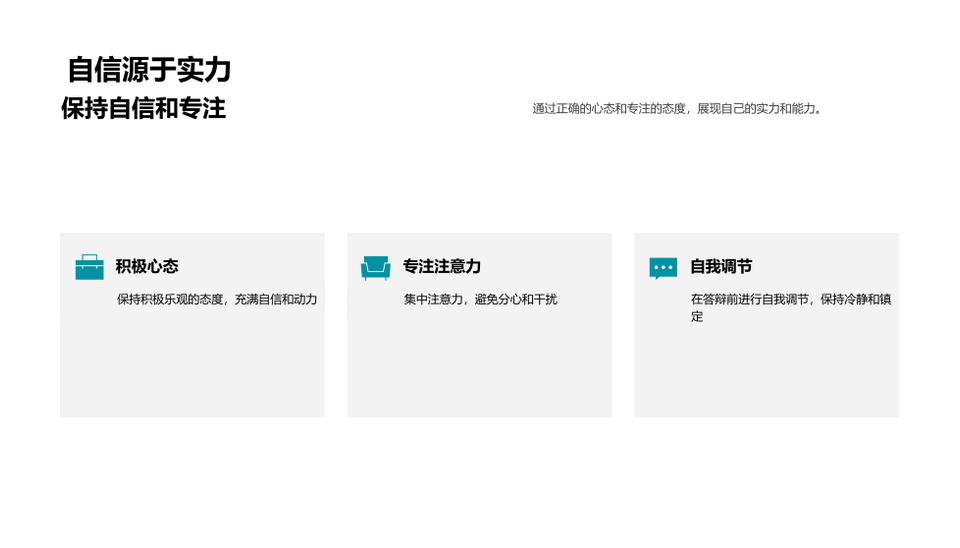This screenshot has height=548, width=960.
Task: Select the slide title 自信源于实力
Action: [149, 70]
